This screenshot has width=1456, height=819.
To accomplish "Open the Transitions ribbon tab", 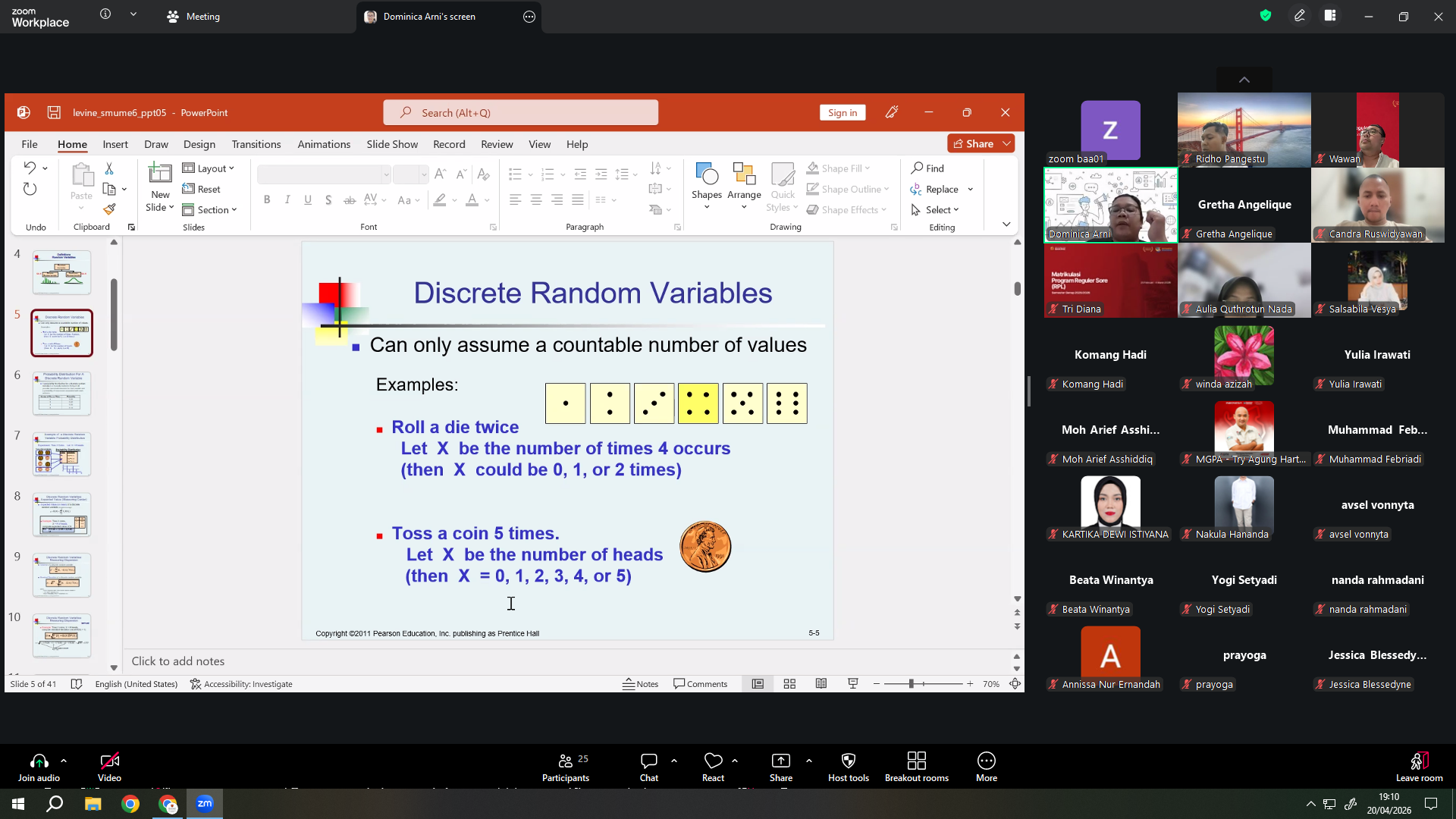I will tap(256, 144).
